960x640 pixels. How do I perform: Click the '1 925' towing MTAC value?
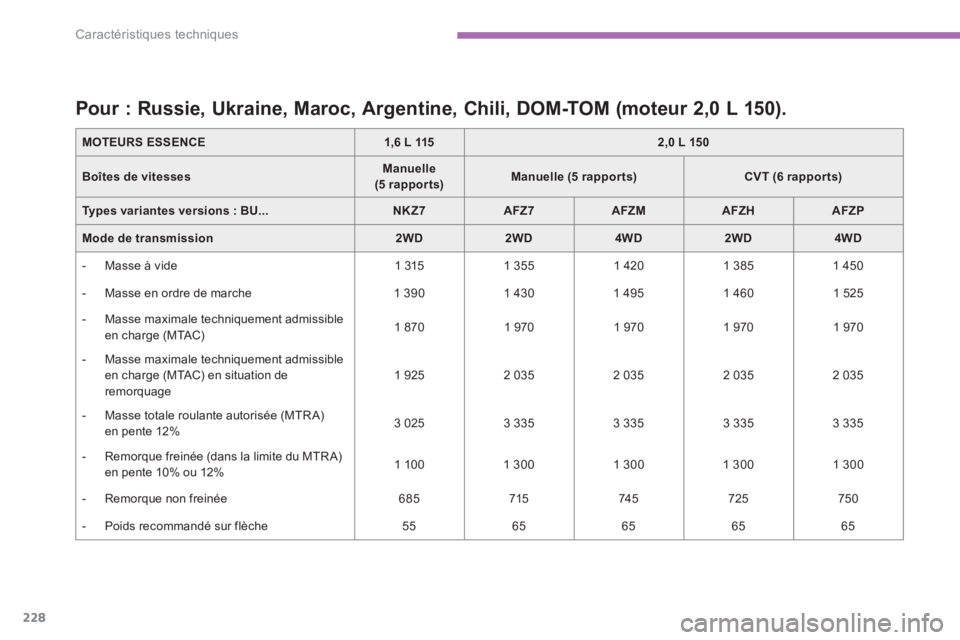(409, 375)
